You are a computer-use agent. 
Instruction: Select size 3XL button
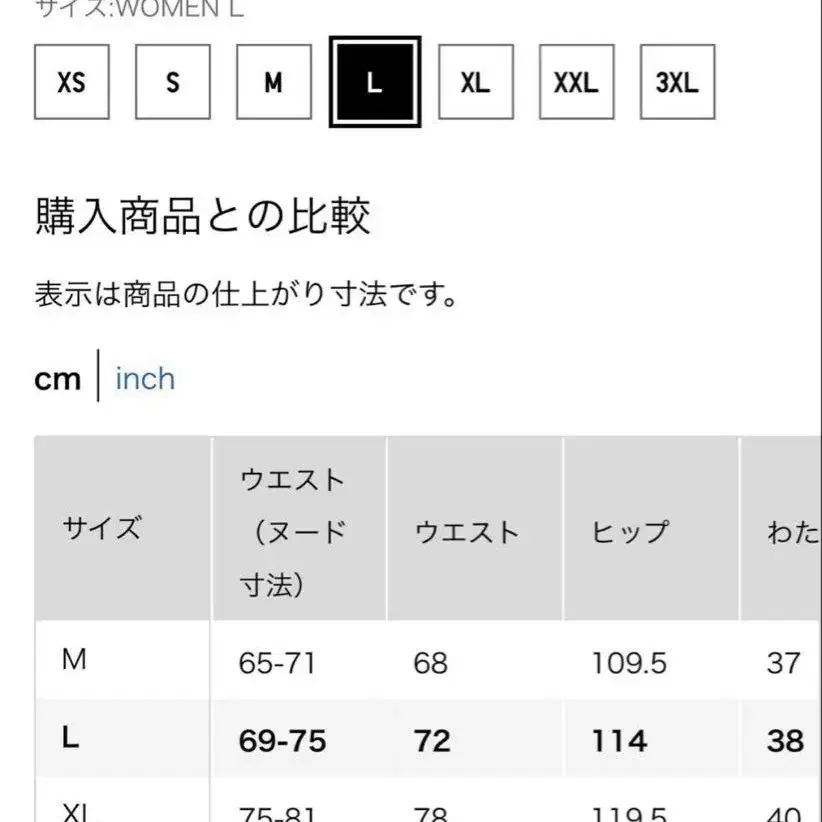click(x=677, y=82)
